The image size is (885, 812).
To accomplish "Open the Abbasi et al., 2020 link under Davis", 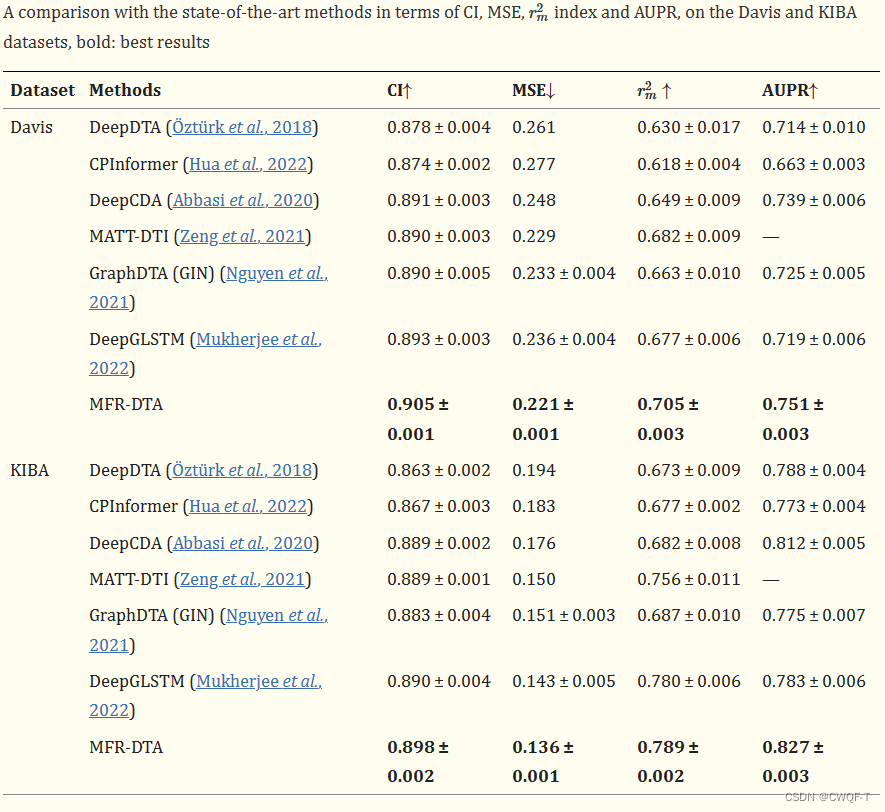I will [x=243, y=200].
